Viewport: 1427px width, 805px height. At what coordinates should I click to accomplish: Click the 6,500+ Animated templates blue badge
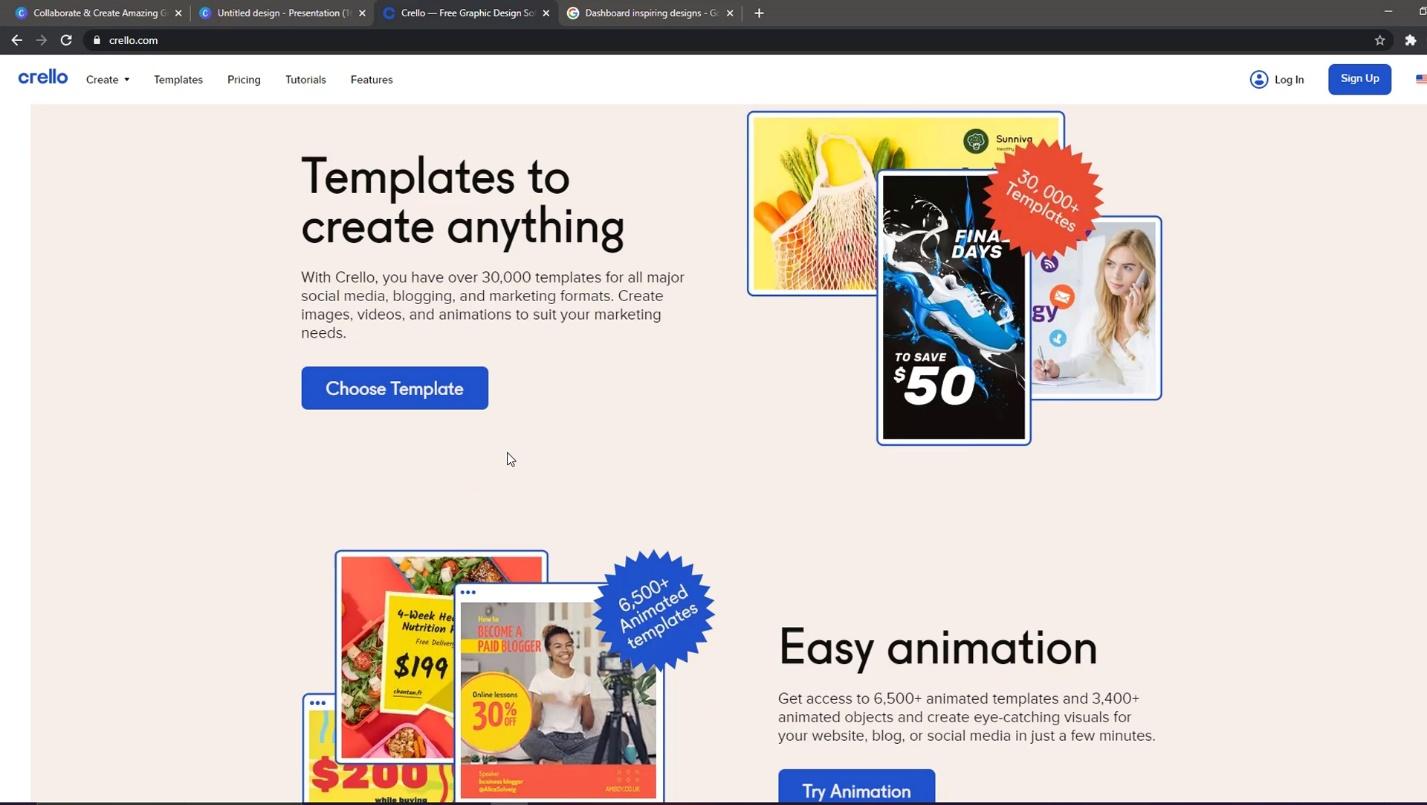click(654, 610)
